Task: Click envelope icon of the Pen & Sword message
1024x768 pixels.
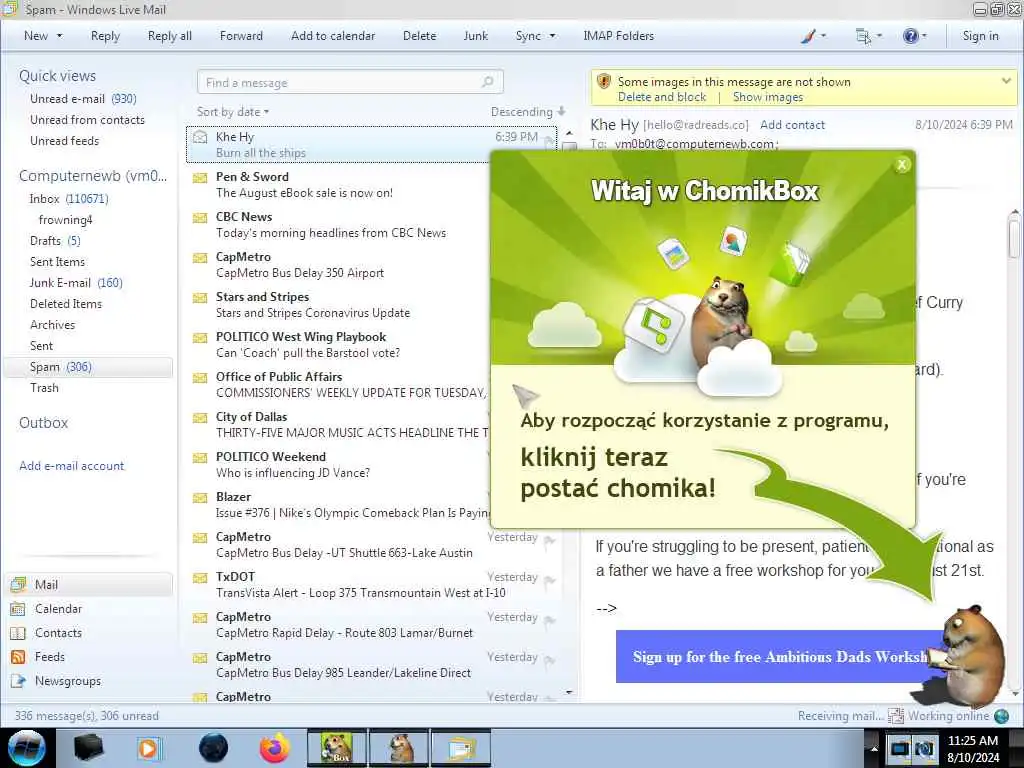Action: 200,178
